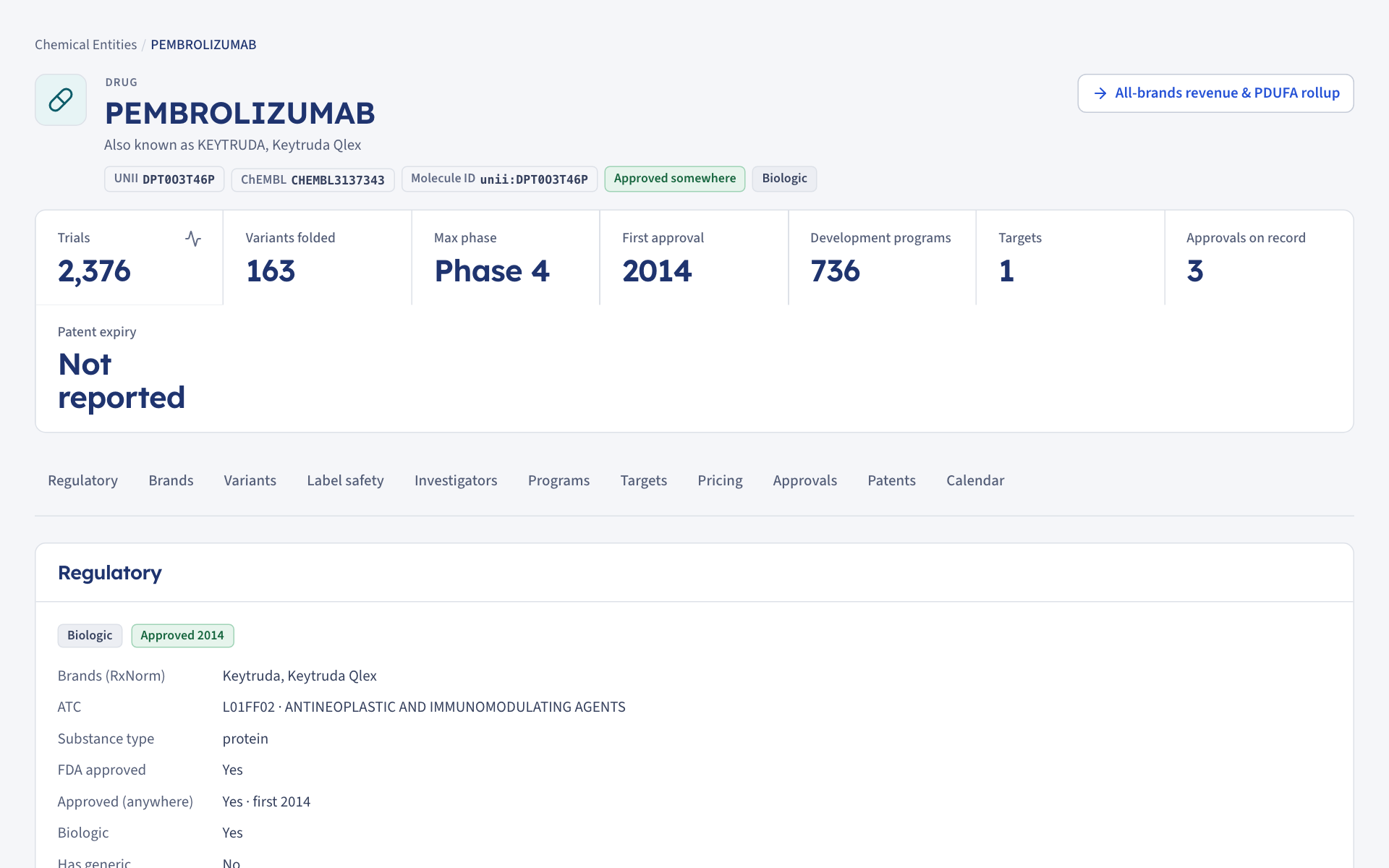Click the Targets 1 stat card
This screenshot has width=1389, height=868.
pos(1070,258)
